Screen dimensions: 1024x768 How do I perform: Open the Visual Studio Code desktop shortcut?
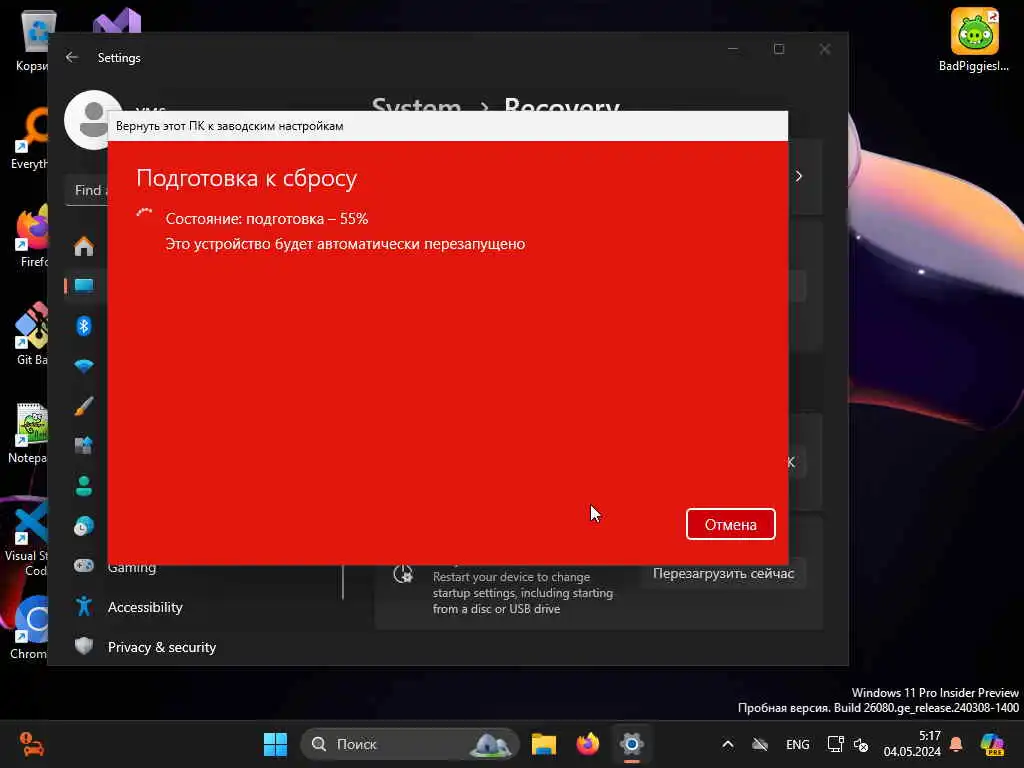point(27,539)
